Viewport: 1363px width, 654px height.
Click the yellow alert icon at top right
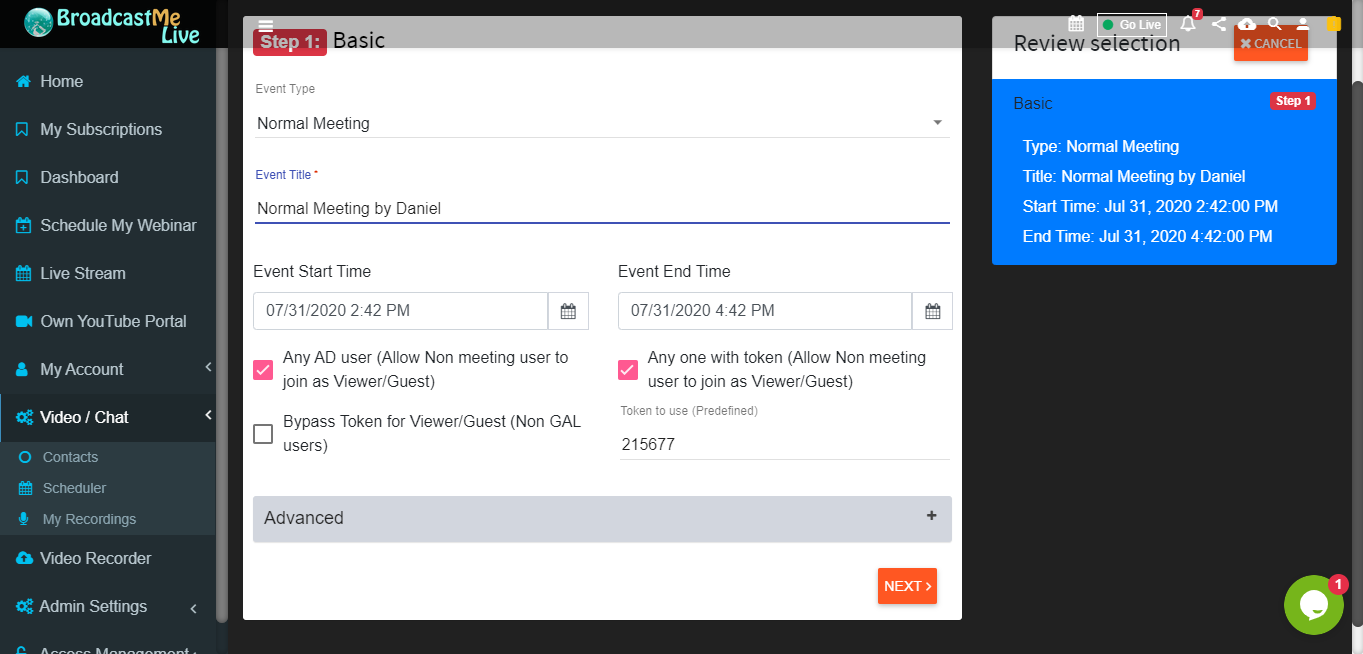[x=1334, y=24]
